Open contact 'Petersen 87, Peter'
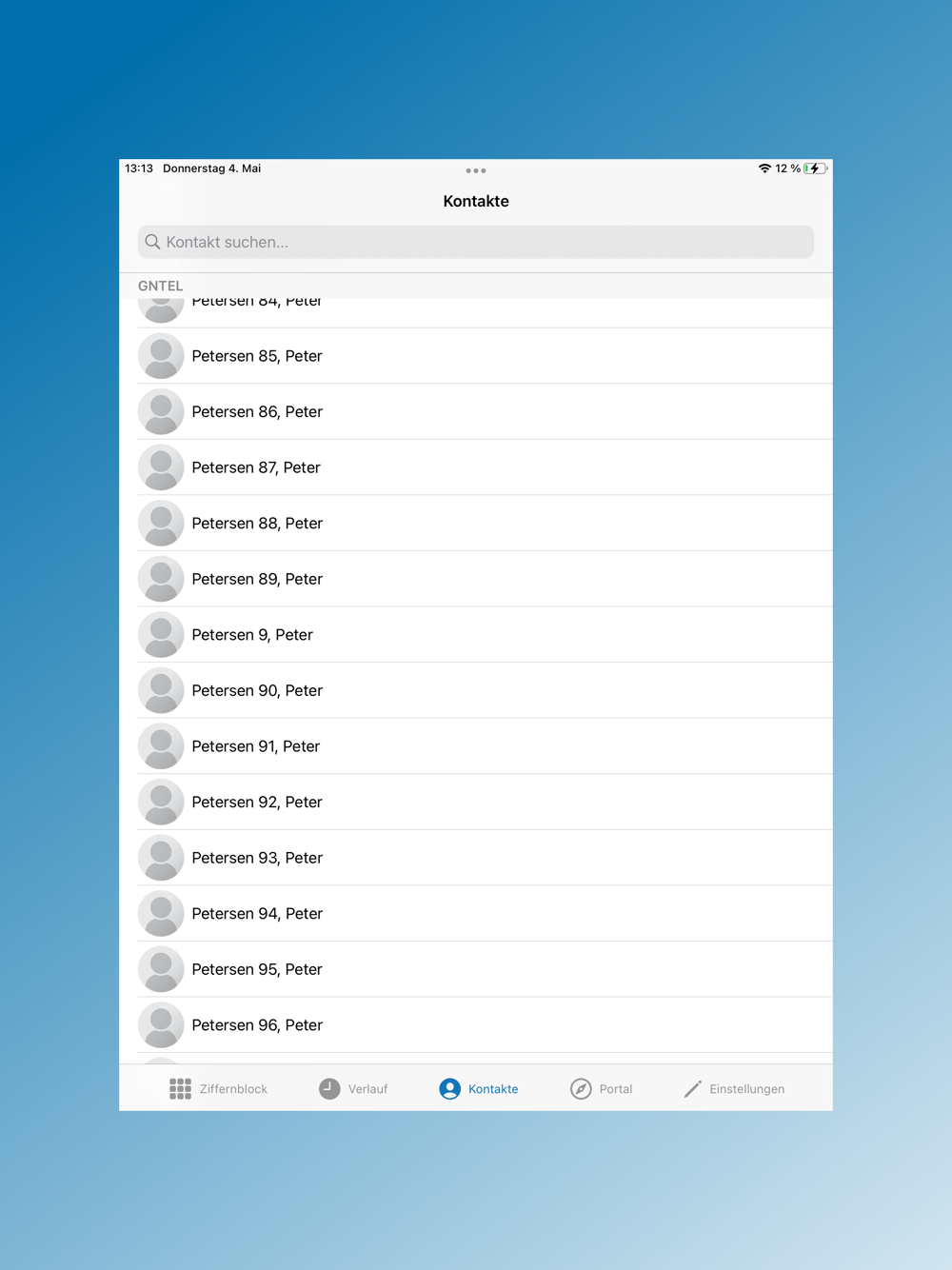Screen dimensions: 952x1270 click(x=476, y=467)
